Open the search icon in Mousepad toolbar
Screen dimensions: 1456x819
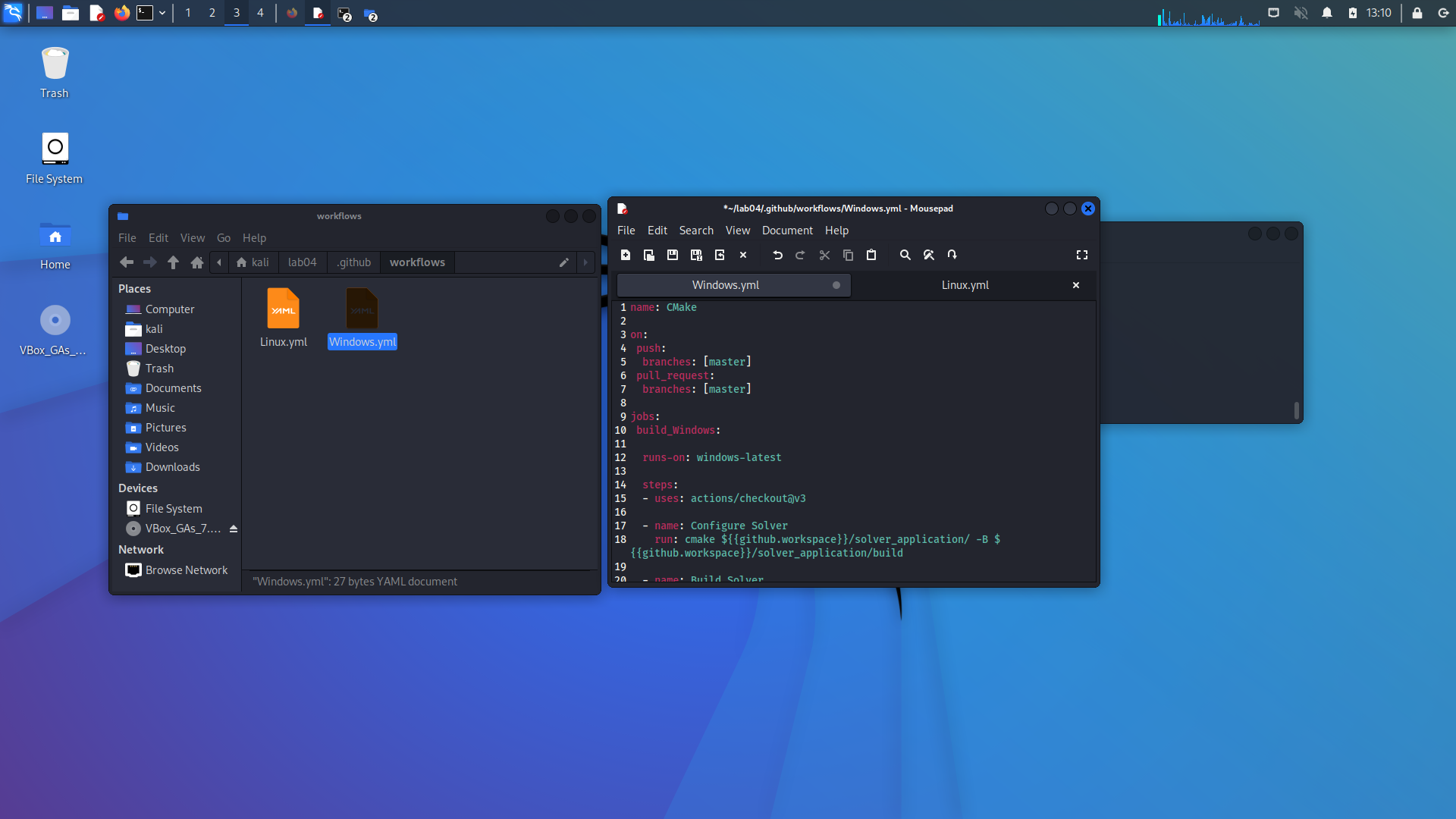(x=904, y=255)
